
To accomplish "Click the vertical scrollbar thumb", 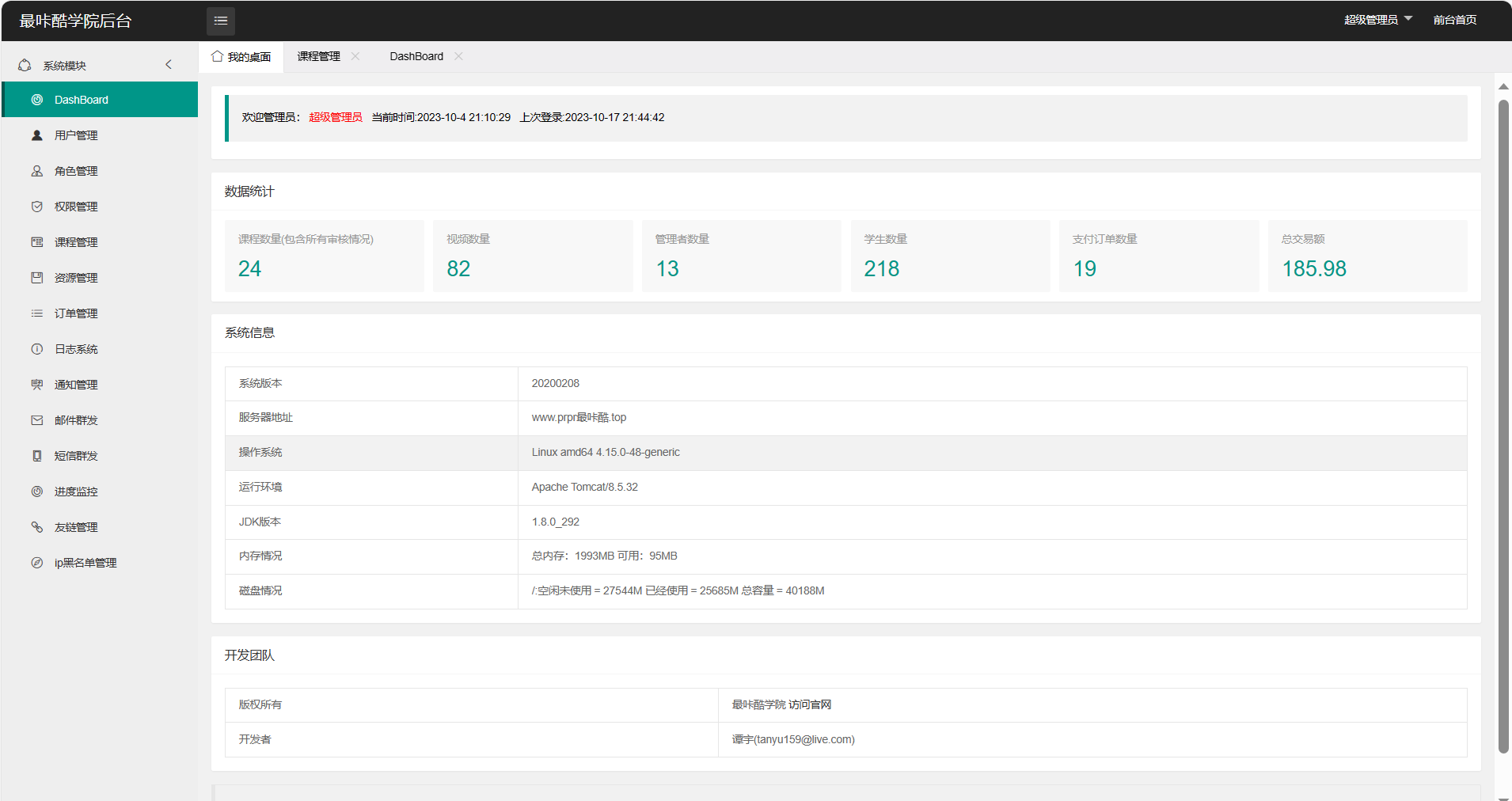I will coord(1503,427).
